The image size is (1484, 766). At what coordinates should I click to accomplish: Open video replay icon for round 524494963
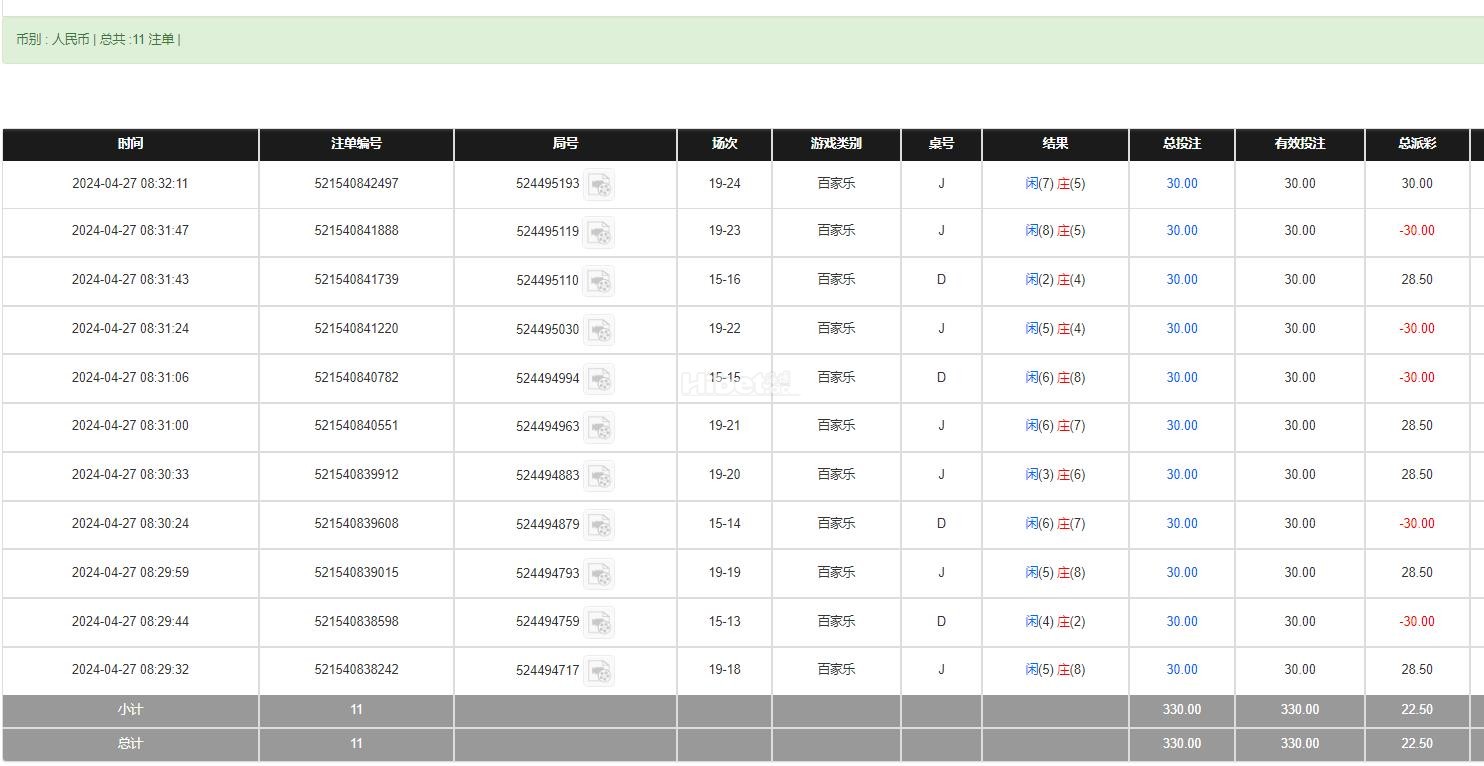coord(599,428)
